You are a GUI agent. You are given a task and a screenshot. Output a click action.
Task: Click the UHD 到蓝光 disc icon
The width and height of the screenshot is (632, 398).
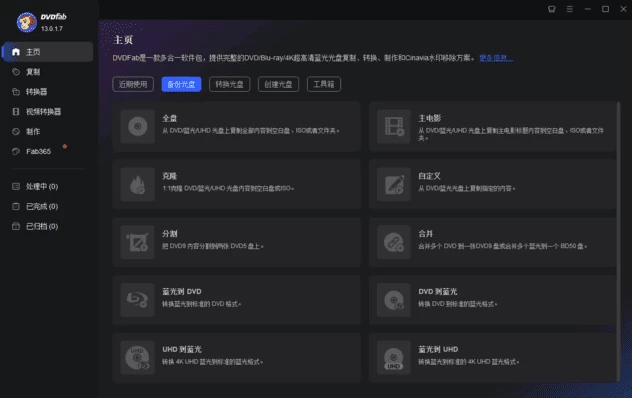tap(137, 358)
